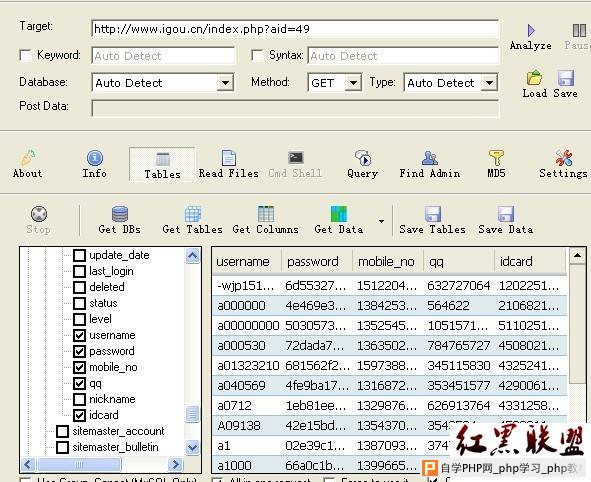
Task: Open the Read Files tab
Action: 228,164
